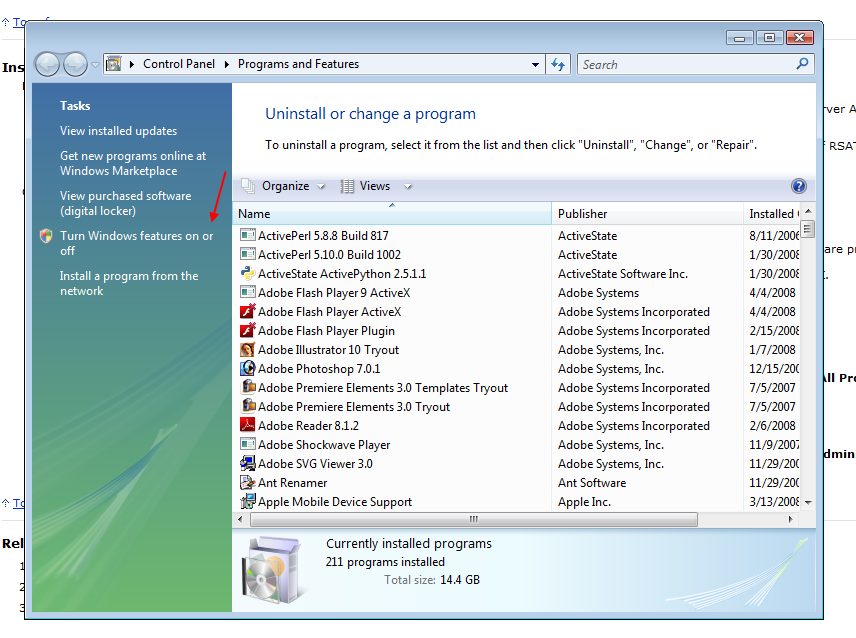Go forward with the Forward arrow button
Screen dimensions: 856x638
click(75, 64)
